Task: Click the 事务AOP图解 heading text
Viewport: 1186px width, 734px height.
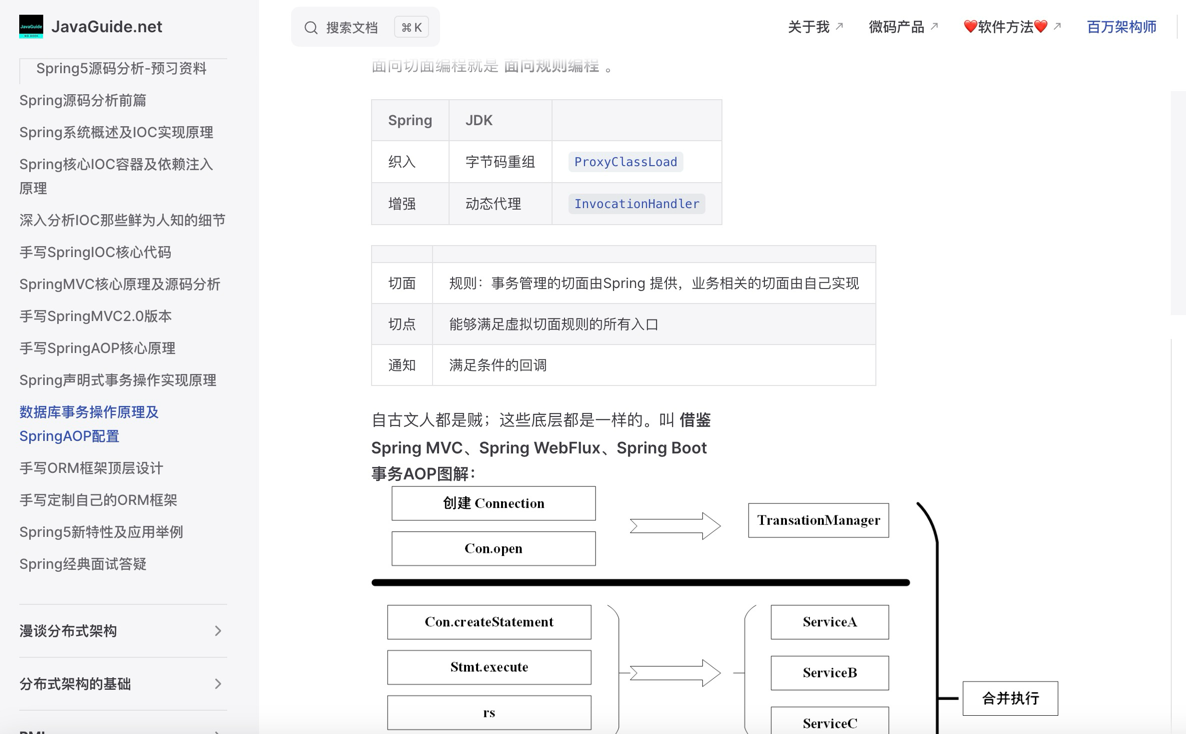Action: 423,474
